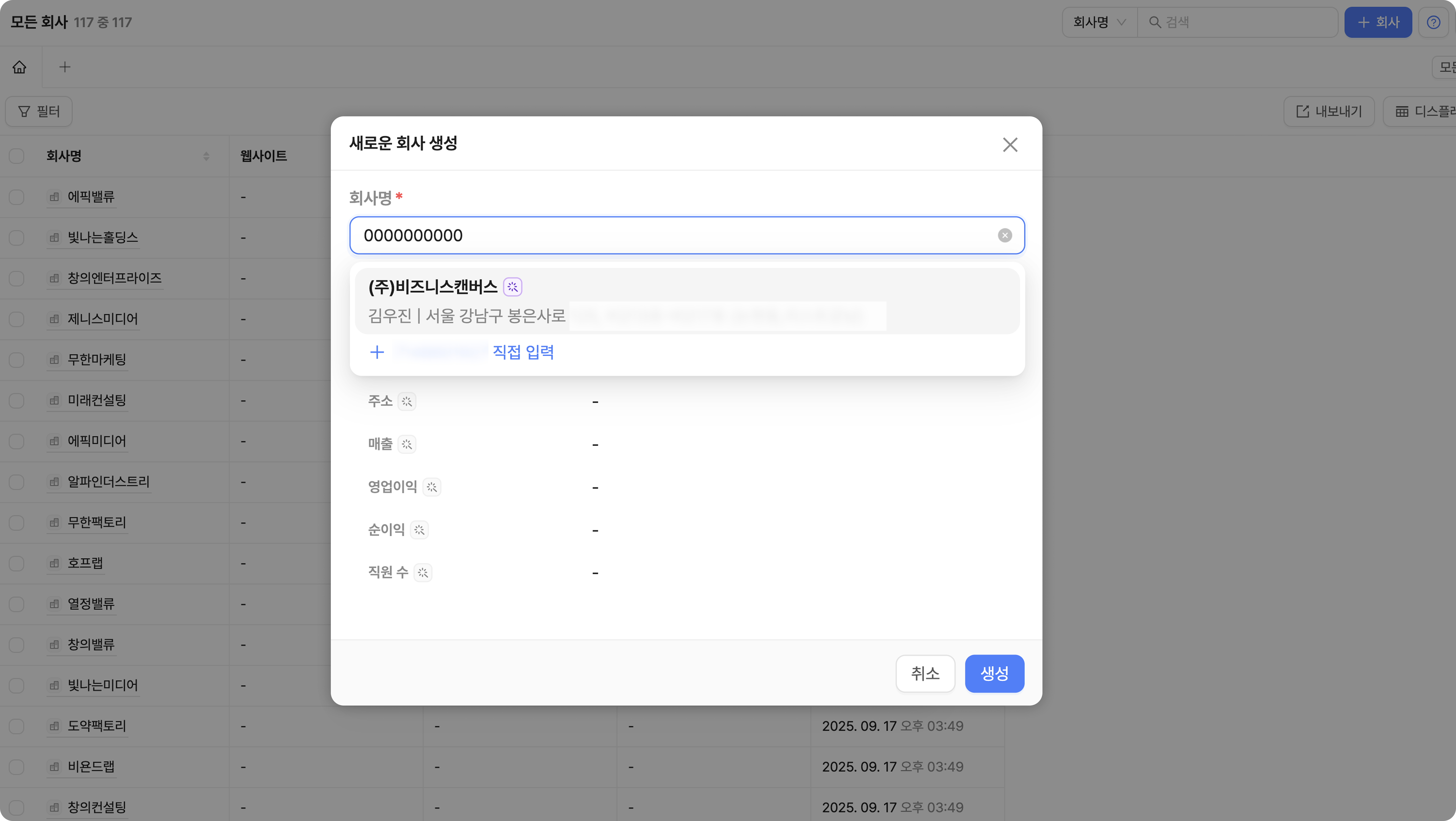Open the 제니스미디어 company link
This screenshot has width=1456, height=821.
pos(103,319)
